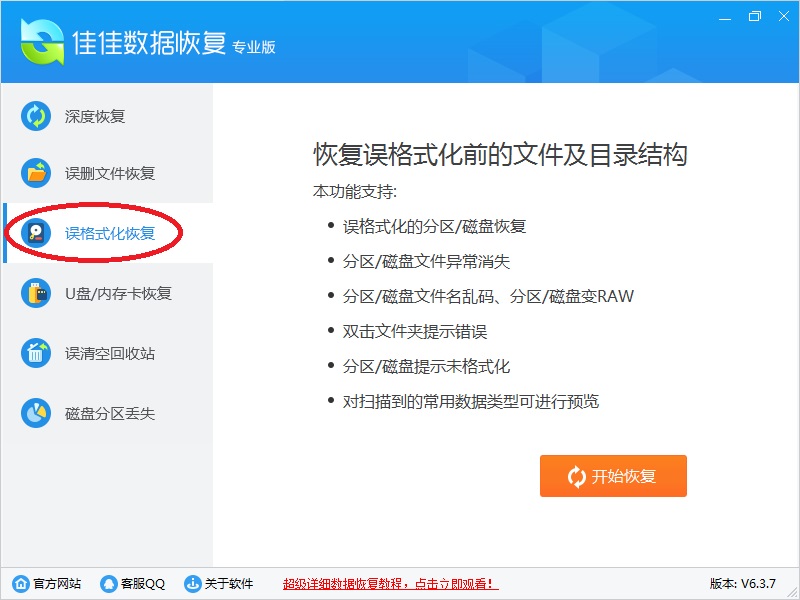The width and height of the screenshot is (800, 600).
Task: Click the 磁盘分区丢失 pie chart icon
Action: (x=36, y=413)
